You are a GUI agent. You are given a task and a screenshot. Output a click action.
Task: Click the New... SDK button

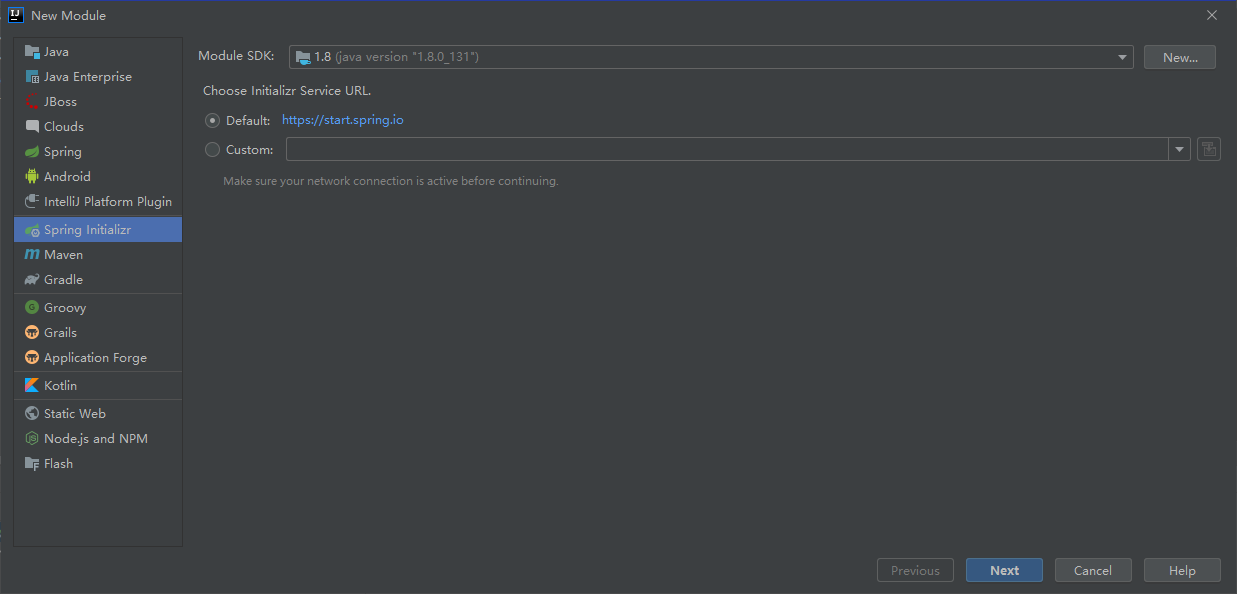pos(1180,57)
